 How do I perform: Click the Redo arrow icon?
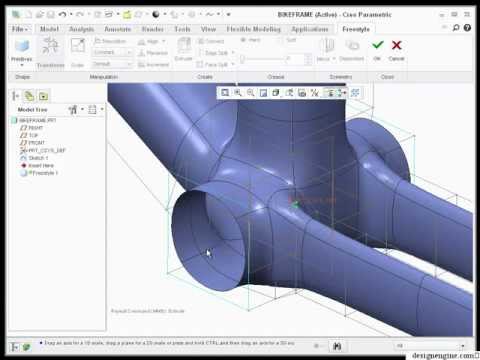80,14
